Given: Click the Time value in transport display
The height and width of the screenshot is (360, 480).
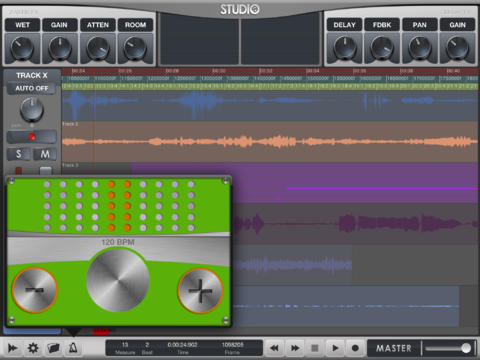Looking at the screenshot, I should point(182,345).
